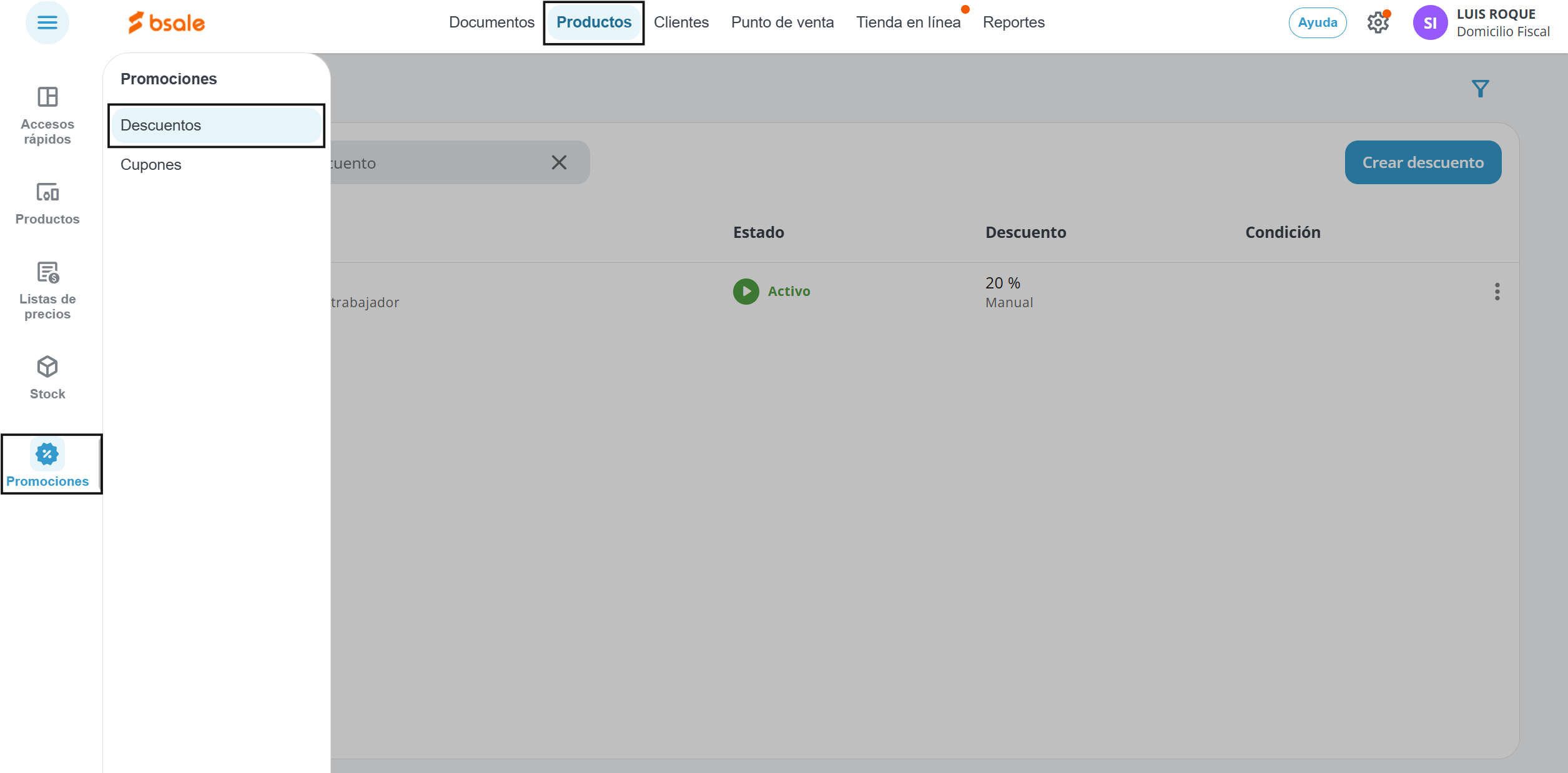Open the SI user avatar menu
The height and width of the screenshot is (773, 1568).
tap(1430, 23)
